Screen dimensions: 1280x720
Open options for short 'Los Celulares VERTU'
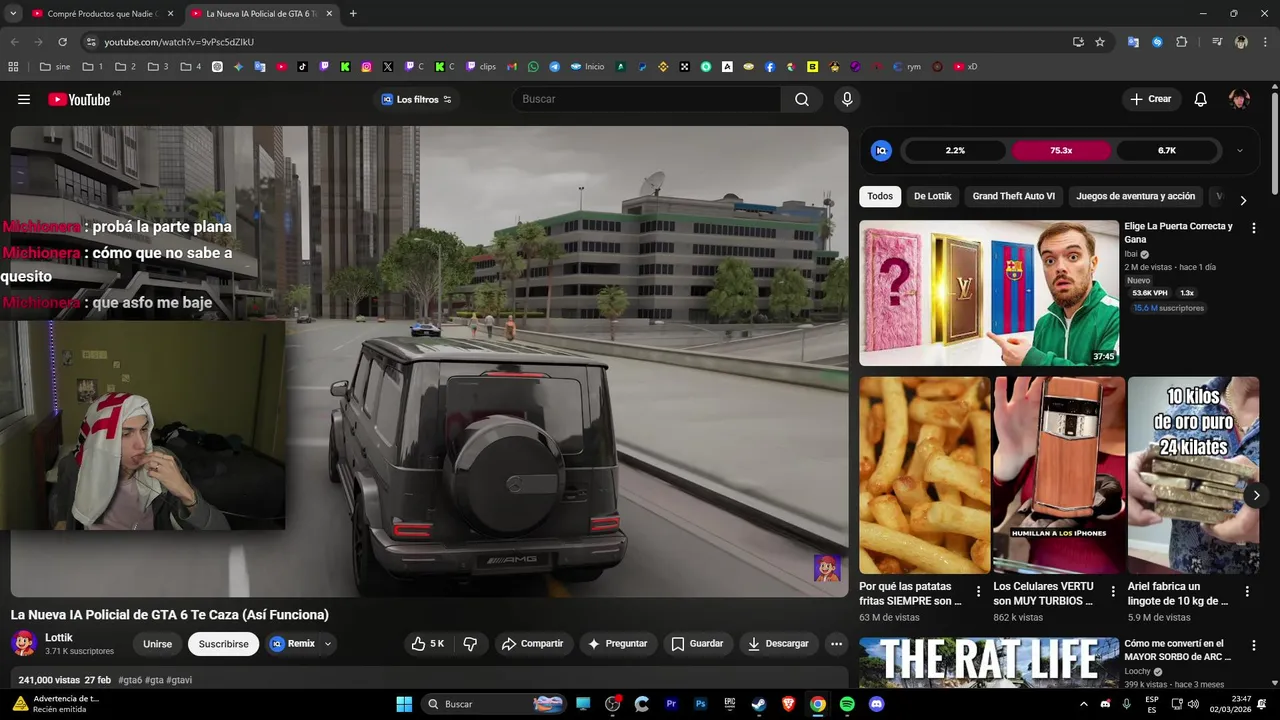(1112, 592)
